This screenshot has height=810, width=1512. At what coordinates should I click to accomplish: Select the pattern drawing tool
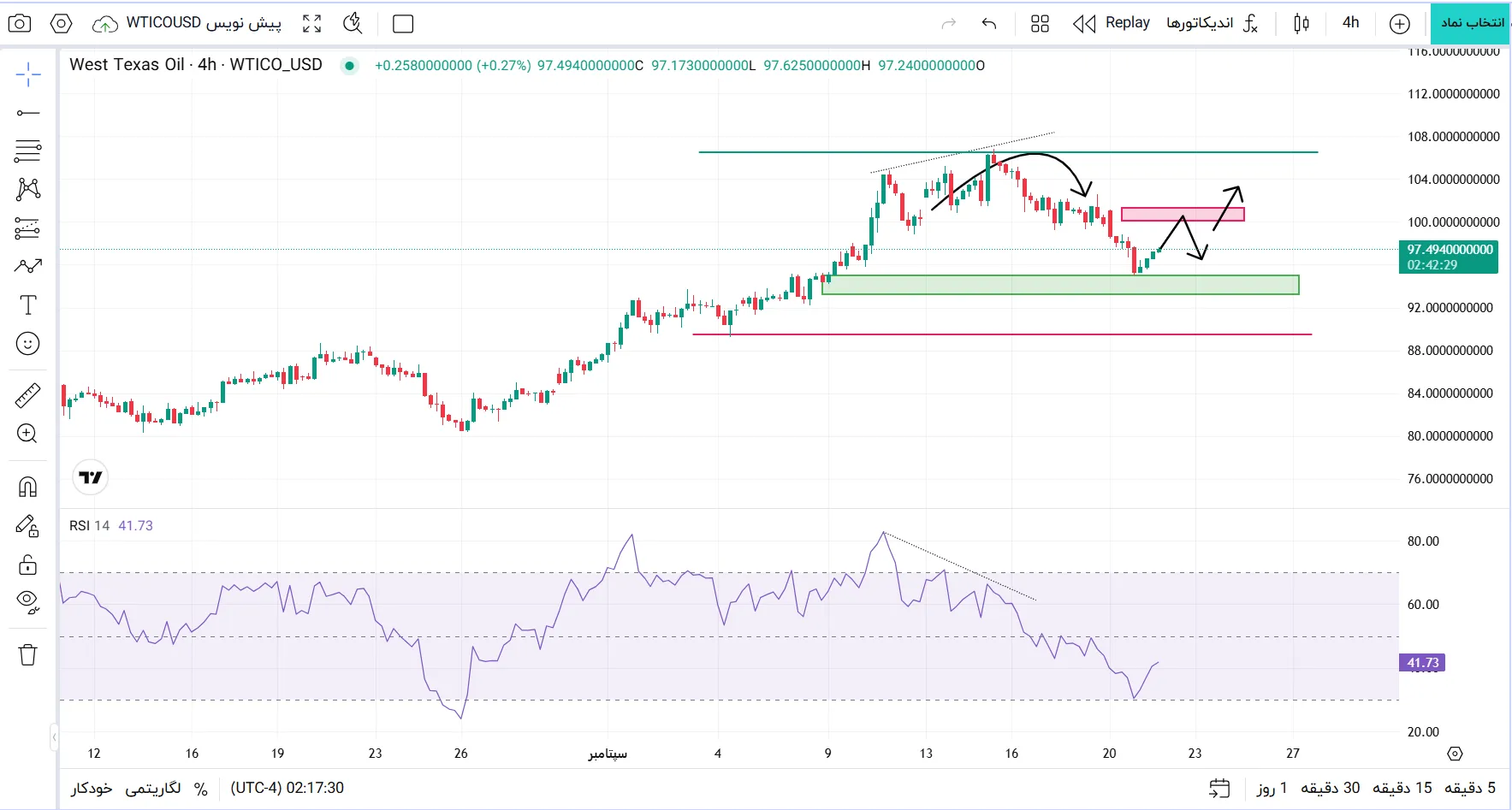(x=28, y=189)
